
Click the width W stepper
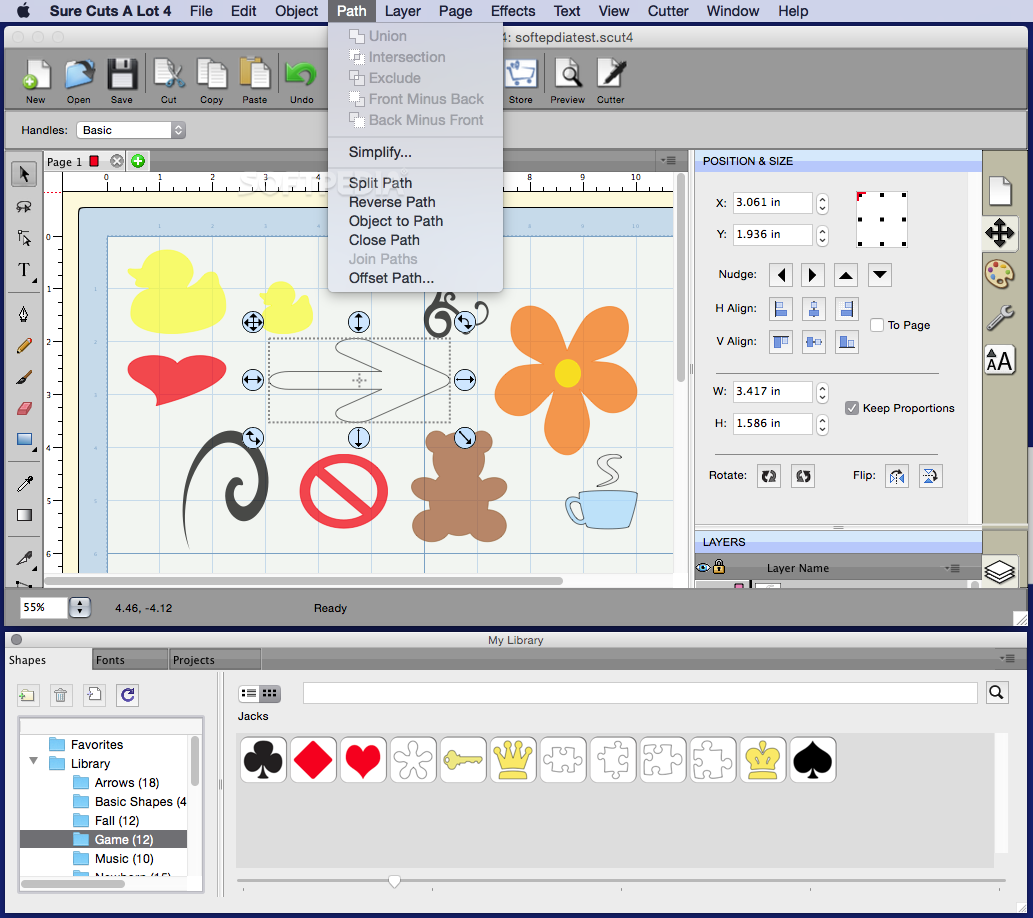pos(822,392)
